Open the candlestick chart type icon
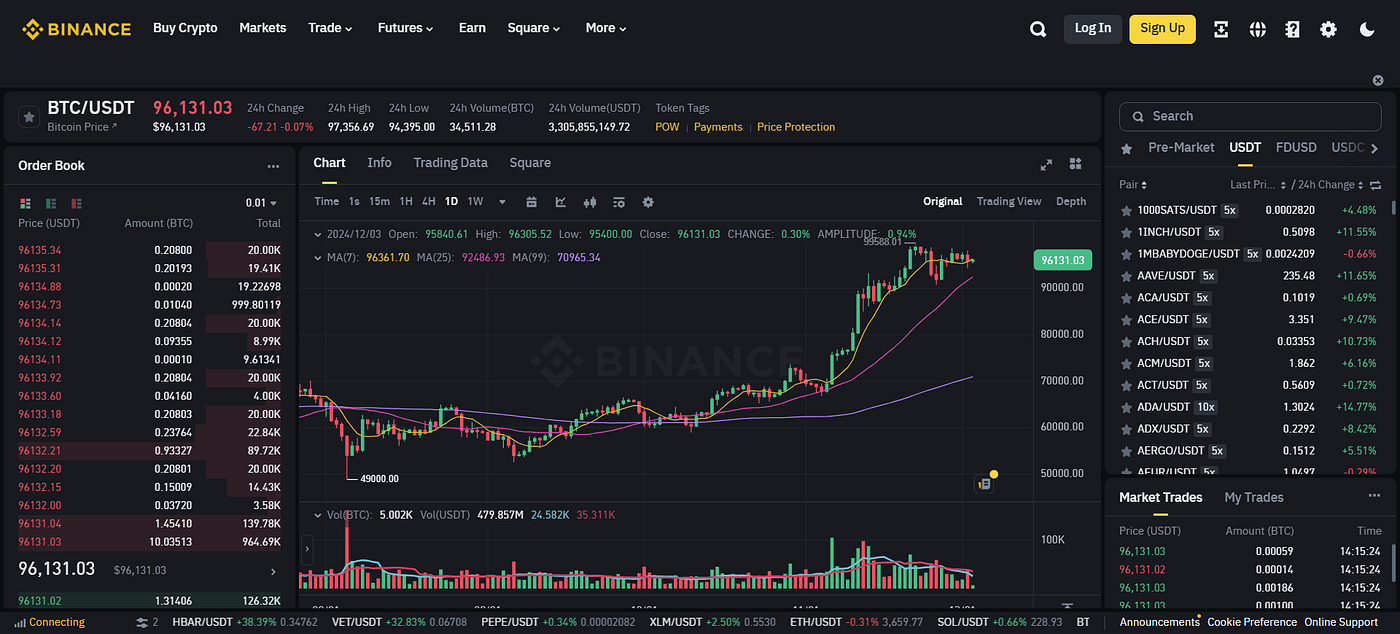This screenshot has width=1400, height=634. point(589,202)
